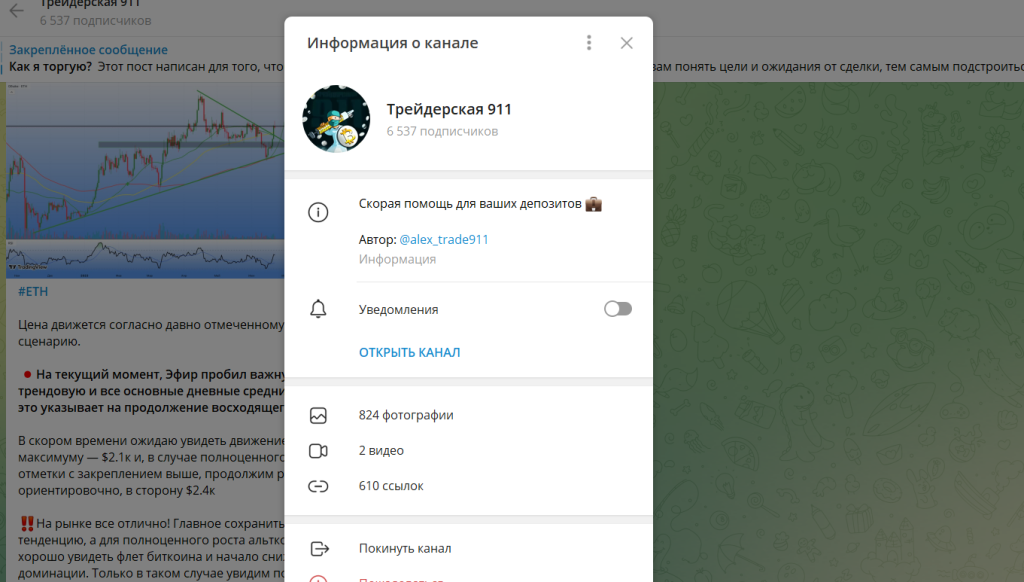The image size is (1024, 582).
Task: Click the chain link icon
Action: point(318,486)
